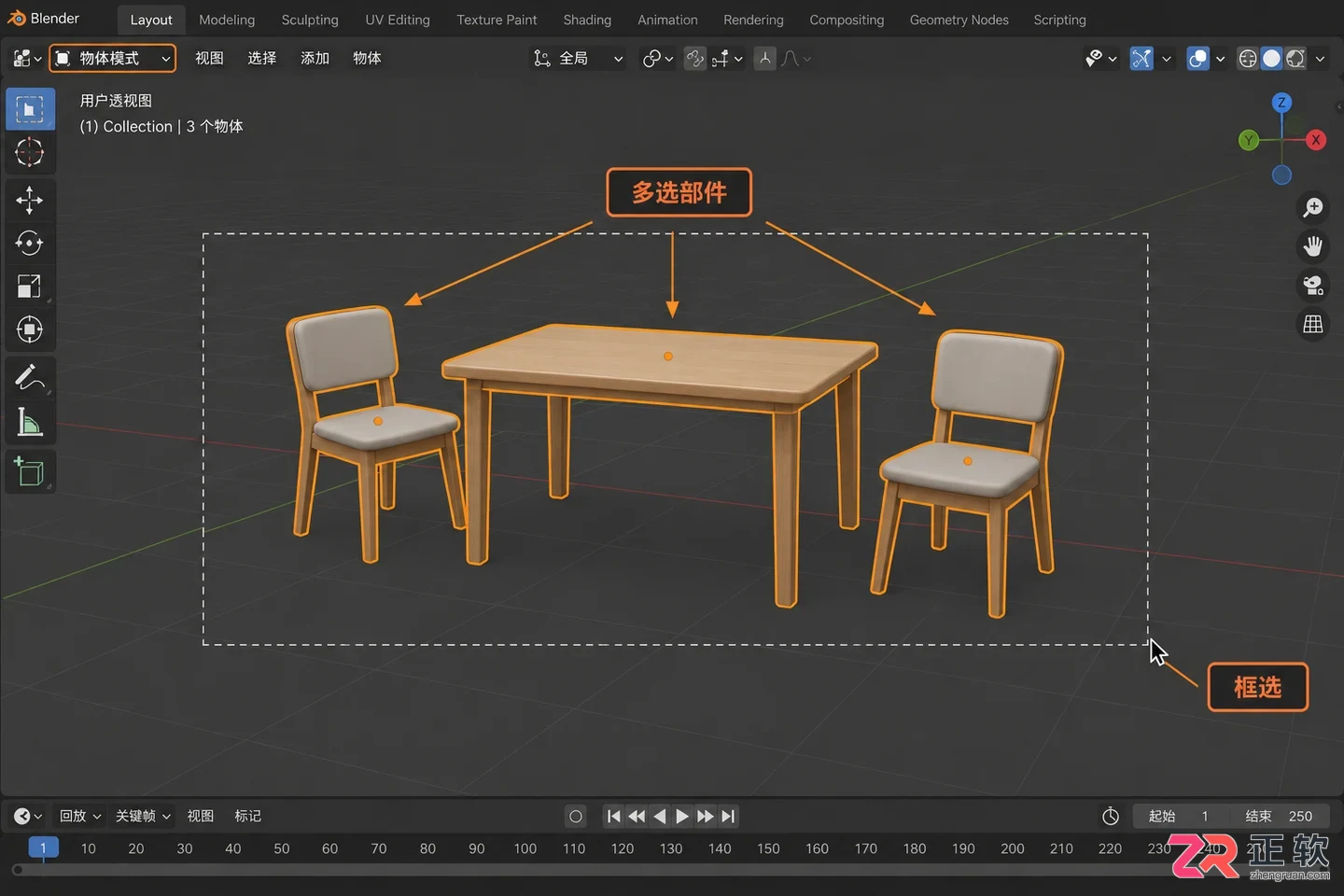This screenshot has height=896, width=1344.
Task: Play the animation forward
Action: tap(682, 817)
